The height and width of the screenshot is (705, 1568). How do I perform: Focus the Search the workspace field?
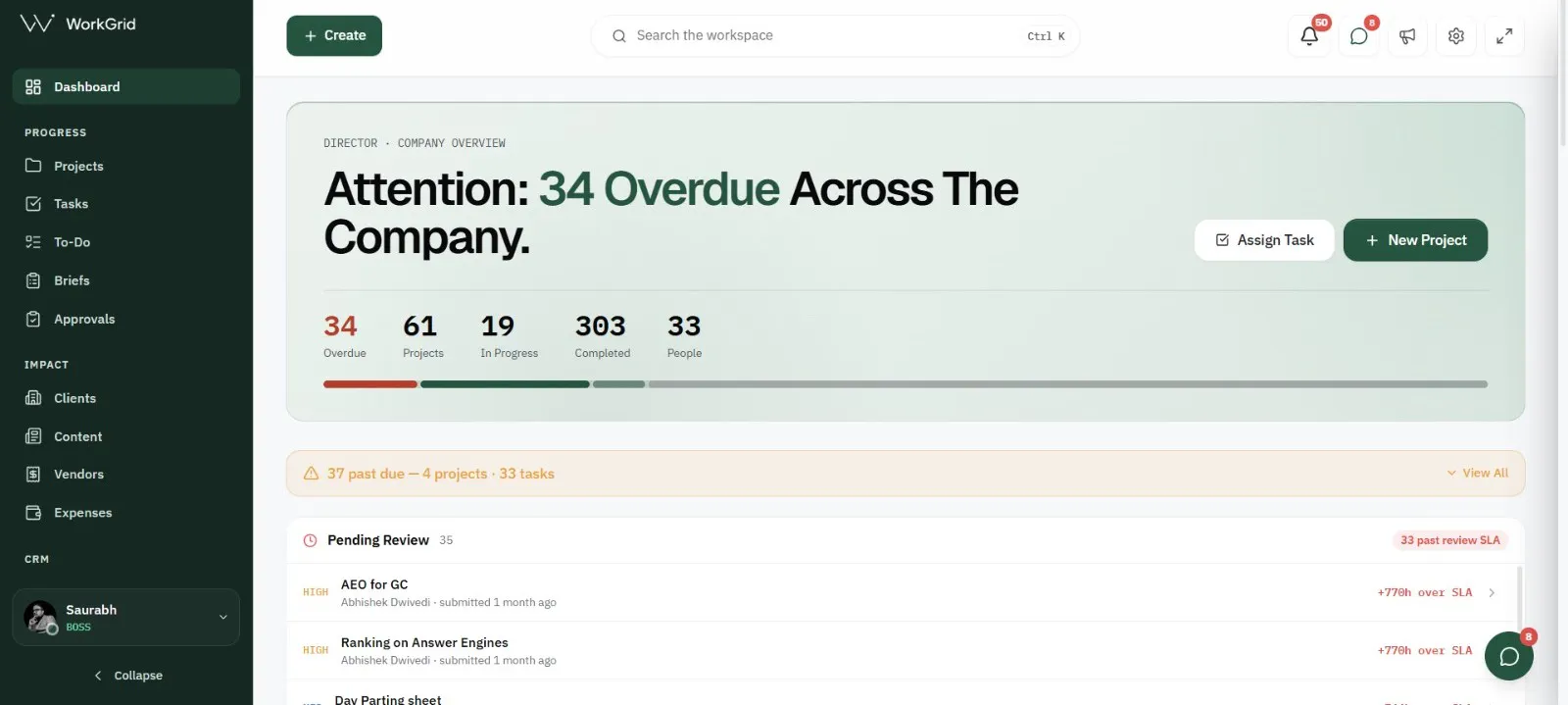click(835, 35)
